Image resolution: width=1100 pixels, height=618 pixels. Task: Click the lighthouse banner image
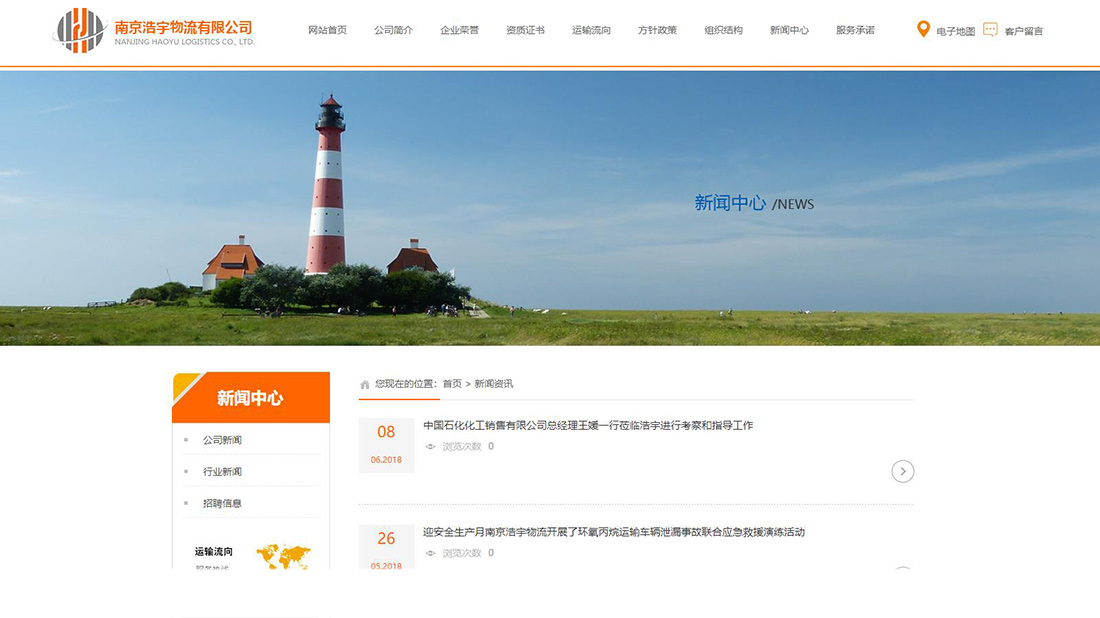(550, 208)
